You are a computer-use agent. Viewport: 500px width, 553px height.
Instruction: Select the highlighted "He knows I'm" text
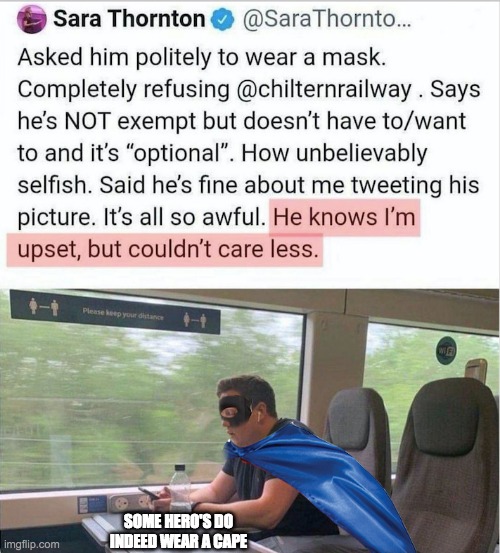pos(344,217)
